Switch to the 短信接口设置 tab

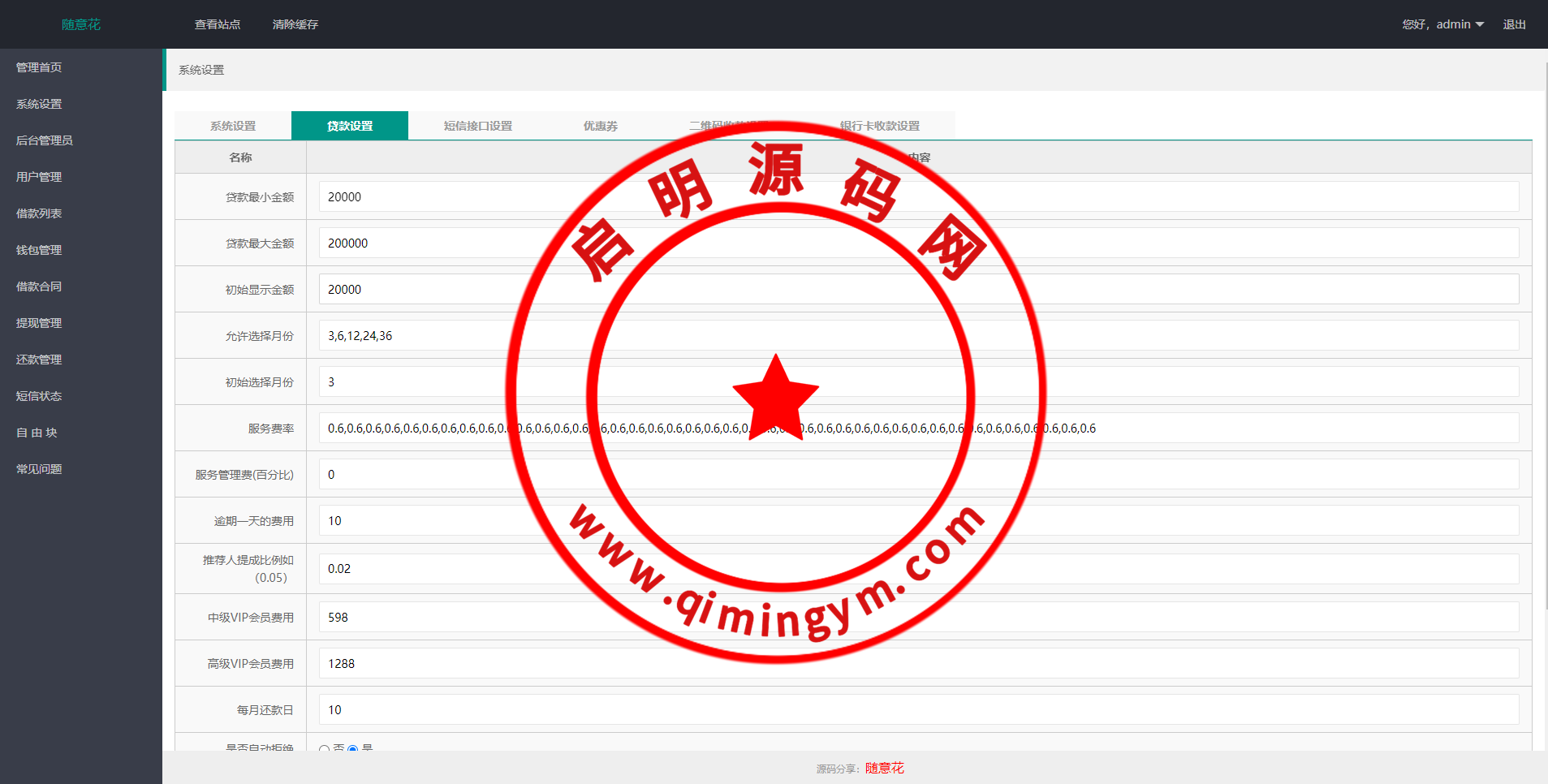tap(477, 126)
